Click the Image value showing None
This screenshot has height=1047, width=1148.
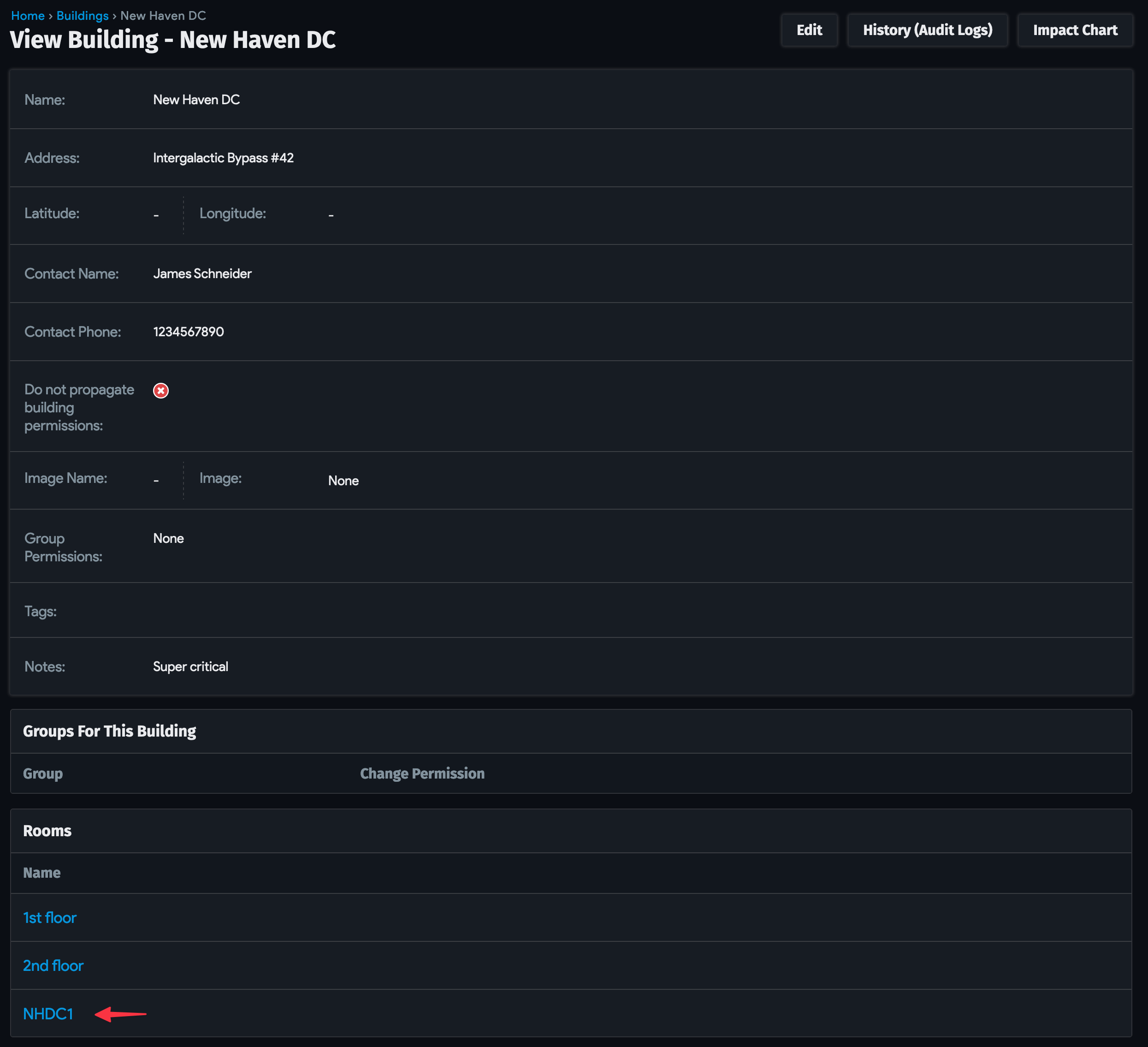pyautogui.click(x=343, y=480)
